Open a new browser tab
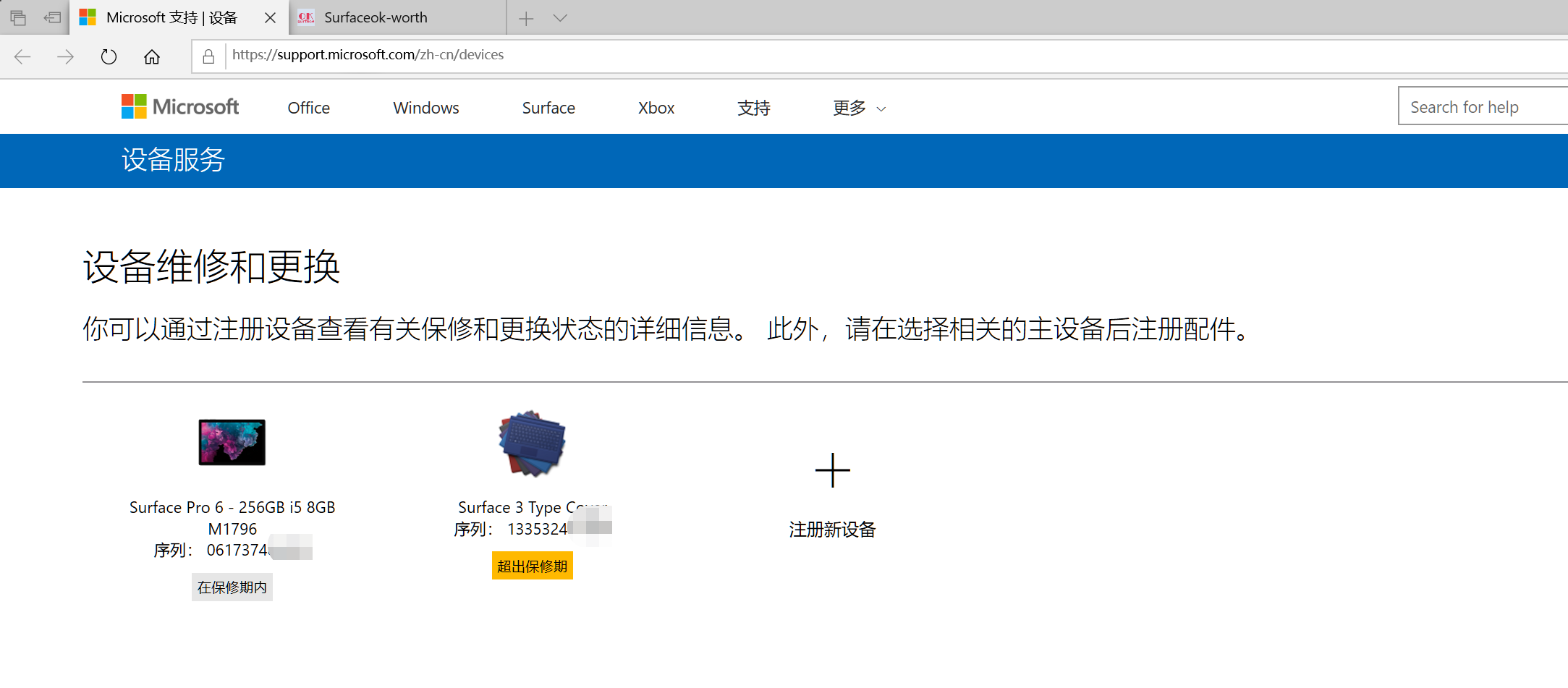This screenshot has width=1568, height=688. (525, 17)
